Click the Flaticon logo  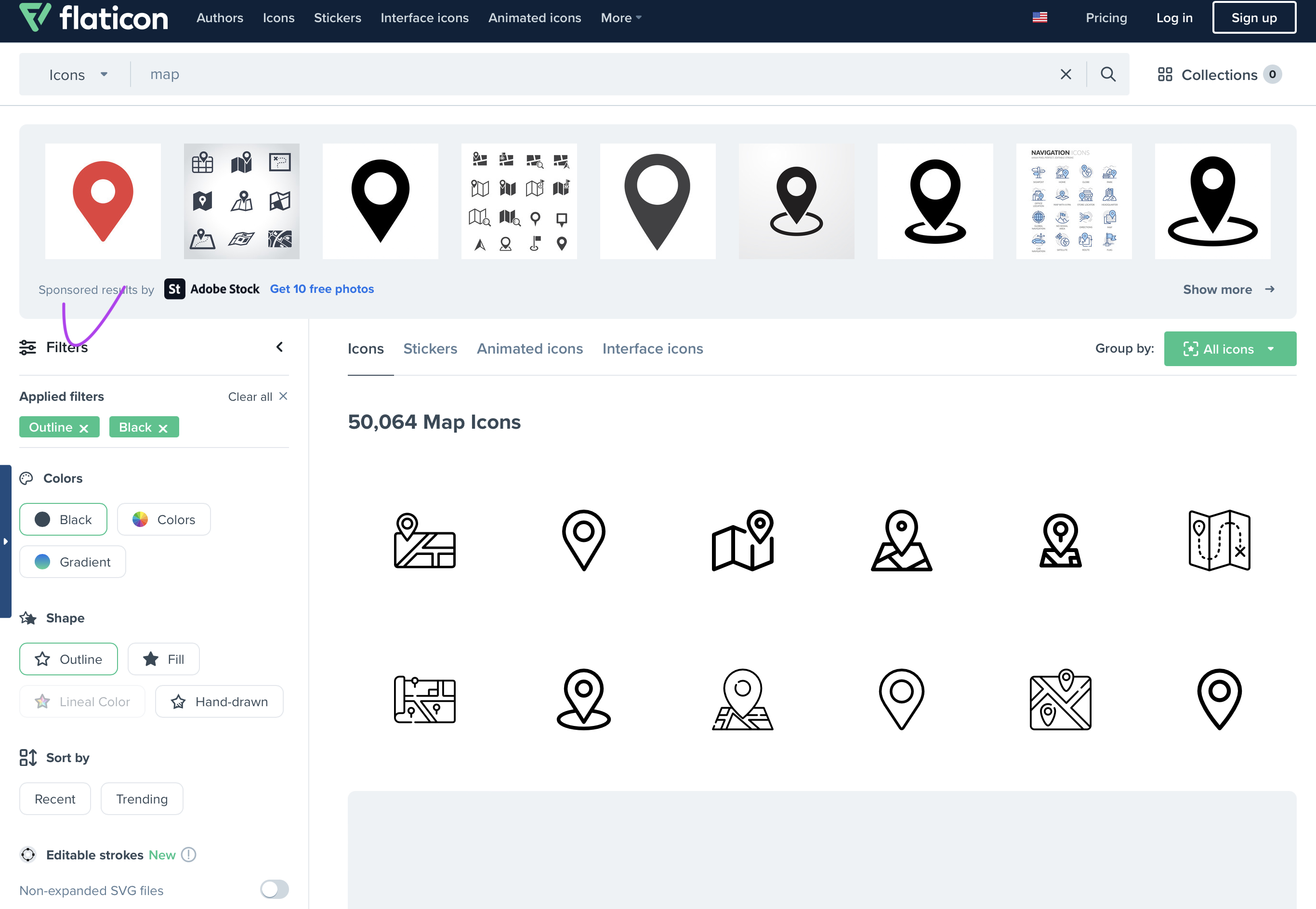(94, 18)
